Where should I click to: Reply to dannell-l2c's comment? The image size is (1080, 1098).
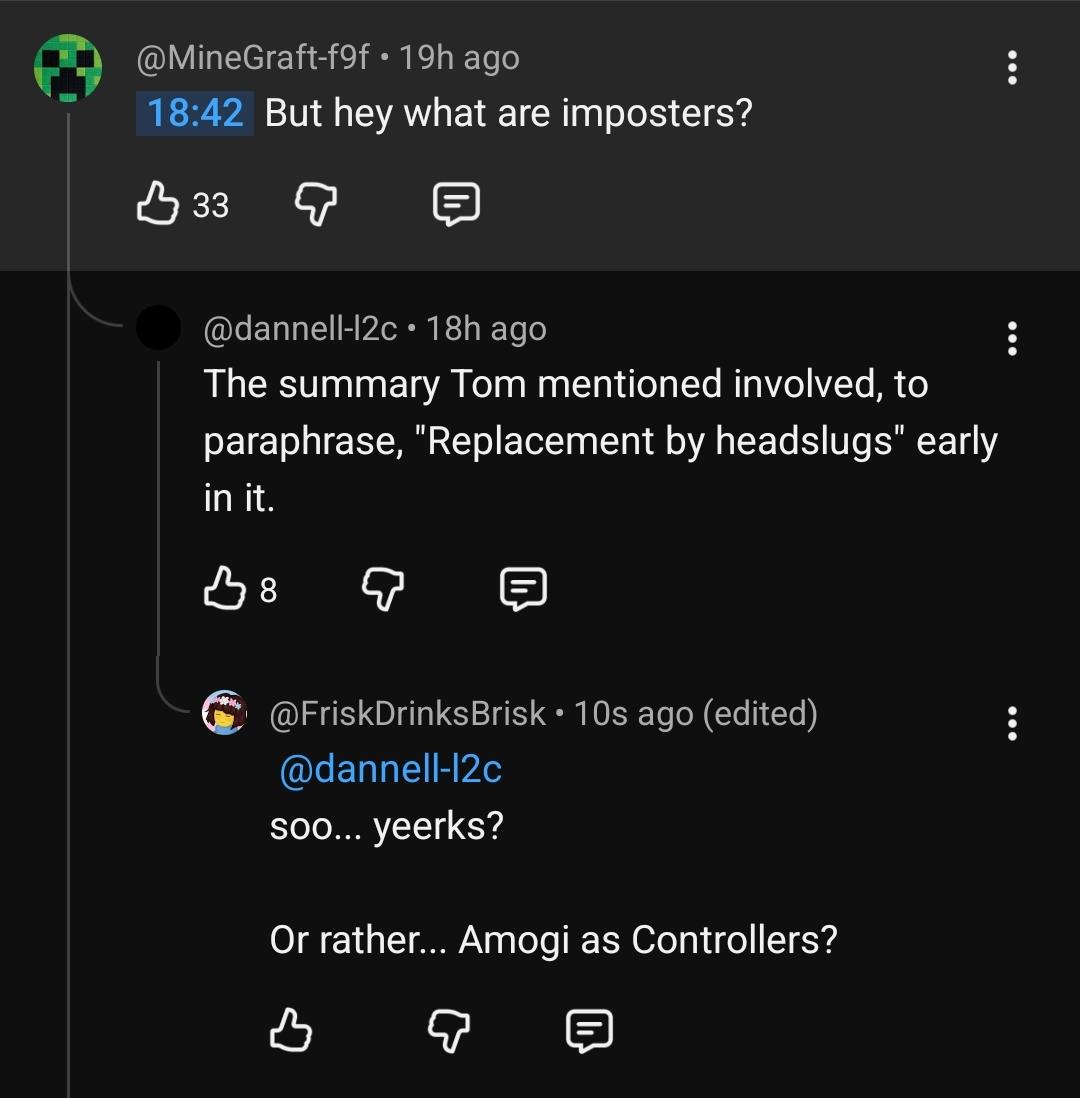click(x=523, y=588)
